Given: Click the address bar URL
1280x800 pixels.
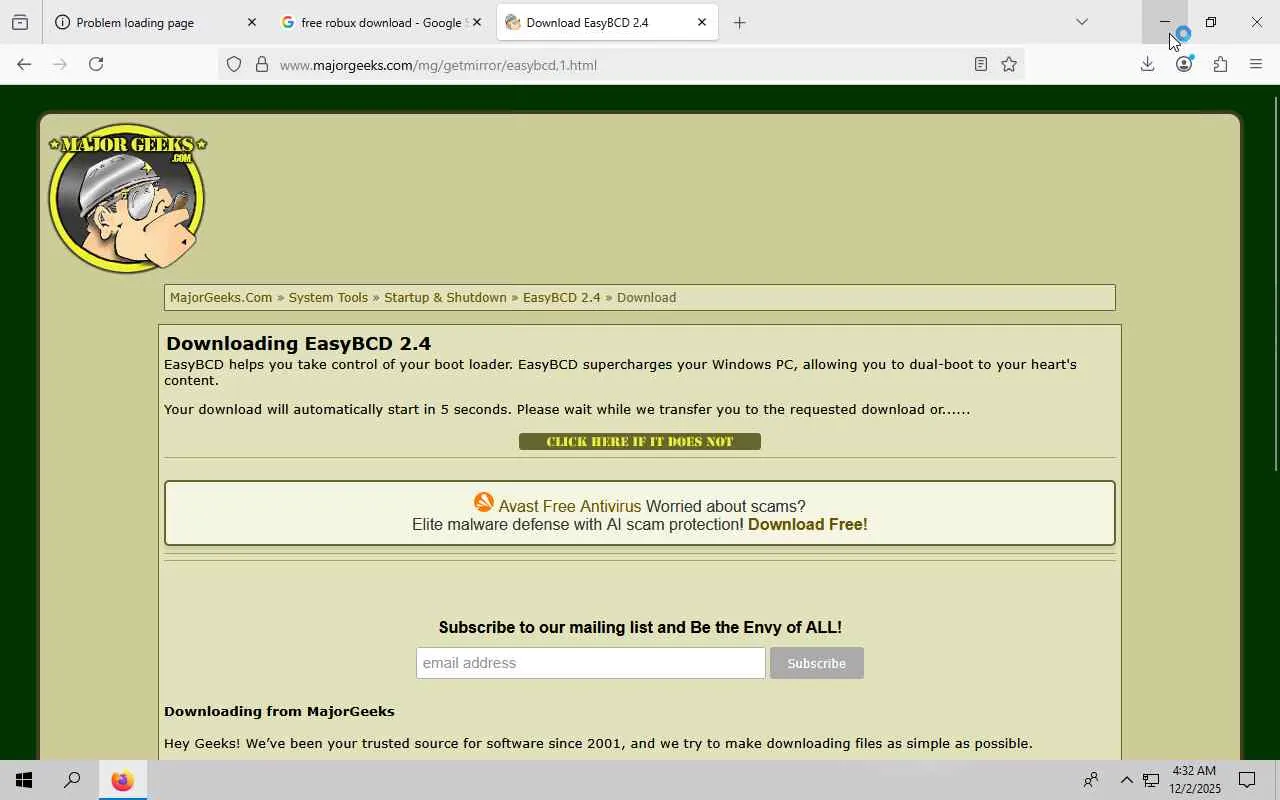Looking at the screenshot, I should 438,65.
